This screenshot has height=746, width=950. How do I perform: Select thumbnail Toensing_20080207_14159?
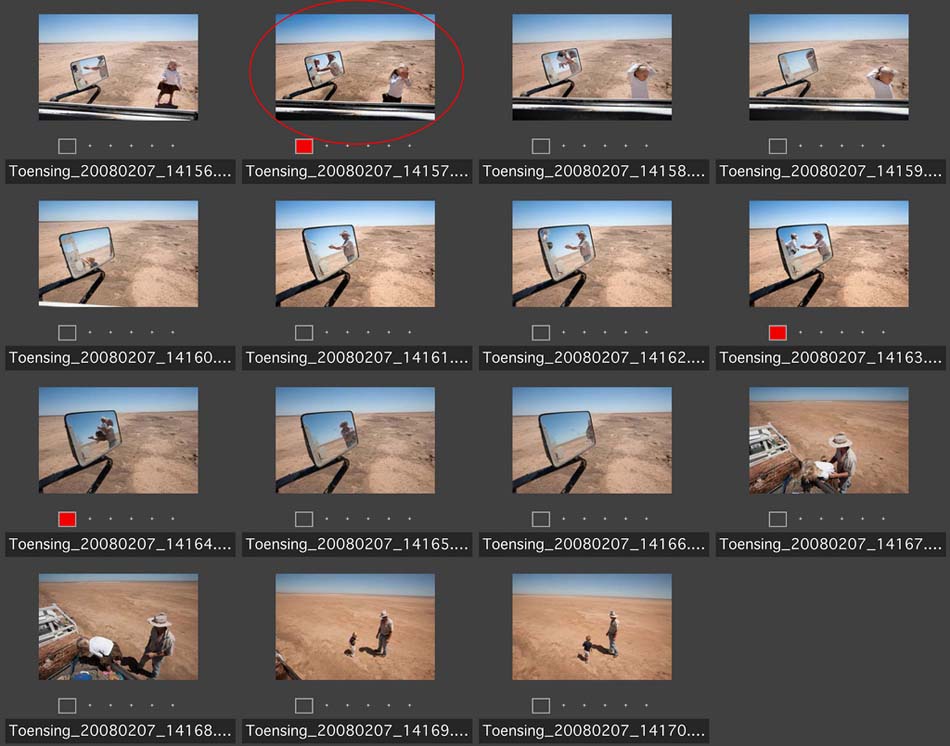pyautogui.click(x=829, y=67)
